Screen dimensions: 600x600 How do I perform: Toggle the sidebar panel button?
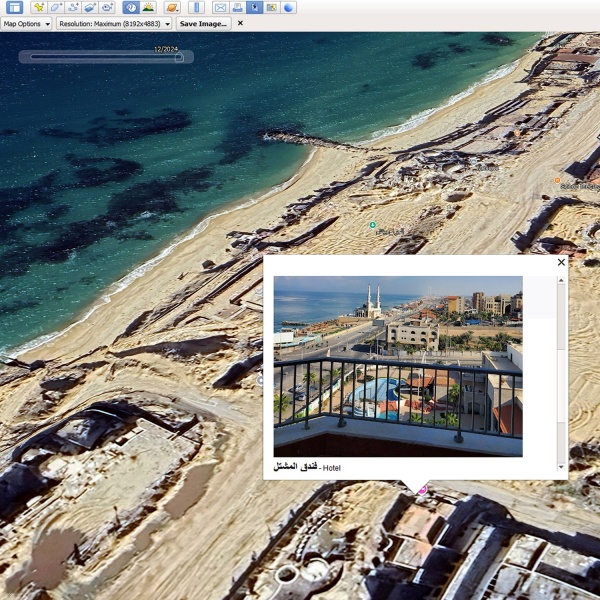click(x=14, y=7)
